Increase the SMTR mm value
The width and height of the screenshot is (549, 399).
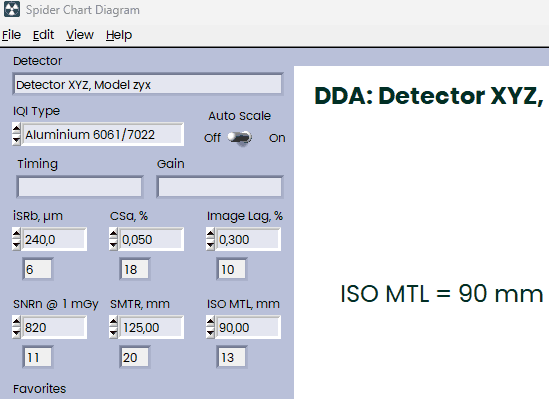pyautogui.click(x=113, y=321)
